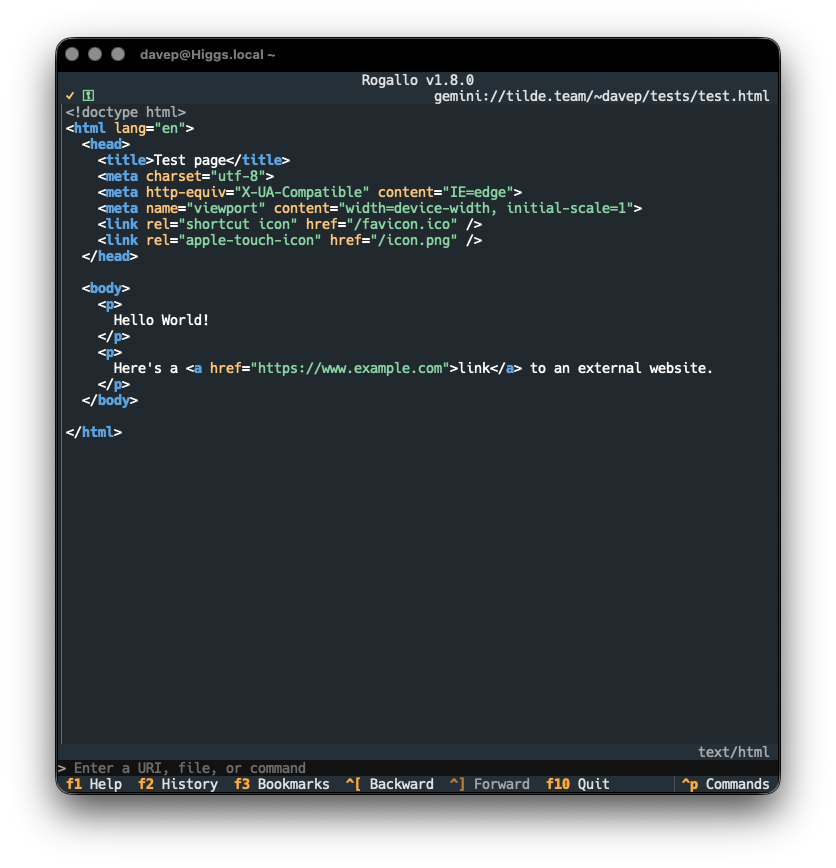
Task: Quit Rogallo using the f10 footer key
Action: 577,784
